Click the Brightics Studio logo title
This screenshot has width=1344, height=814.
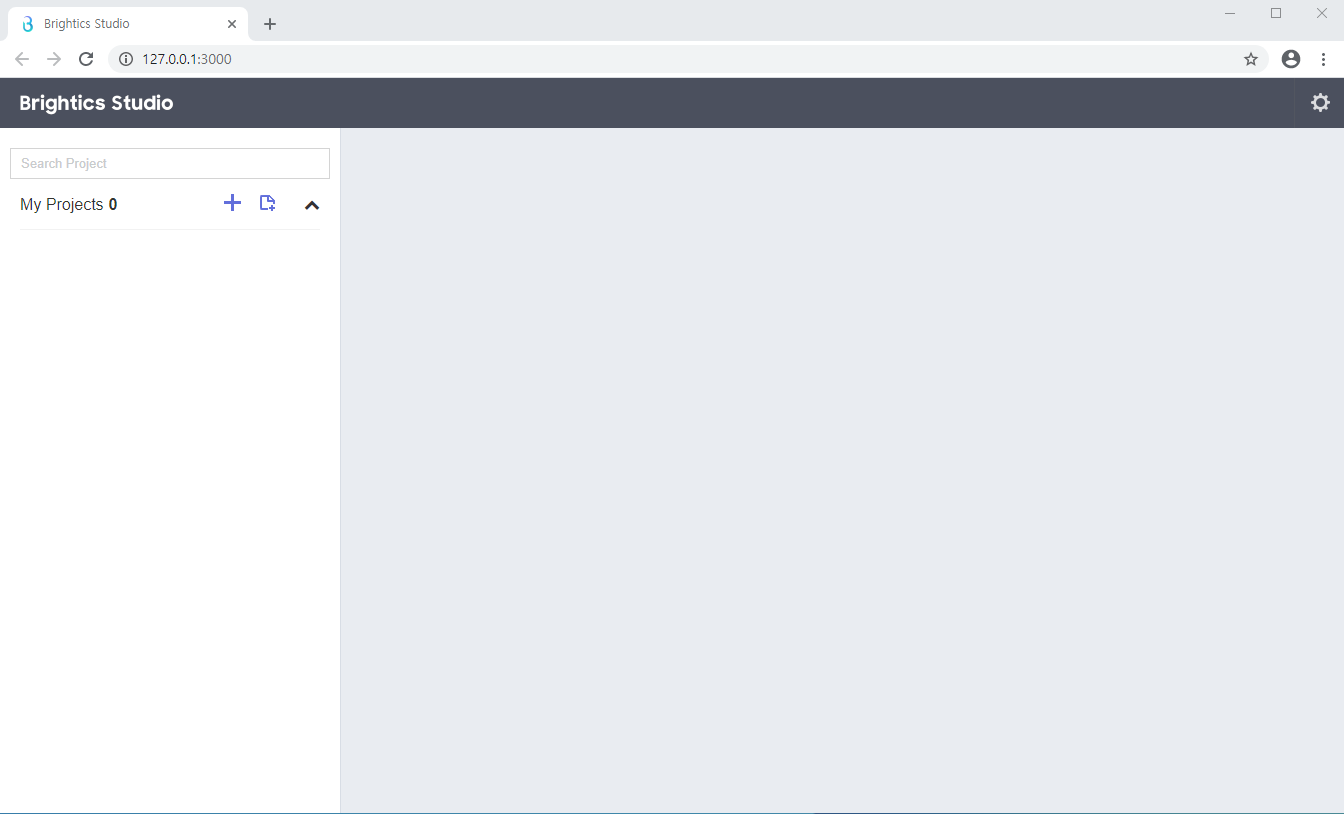pyautogui.click(x=96, y=103)
